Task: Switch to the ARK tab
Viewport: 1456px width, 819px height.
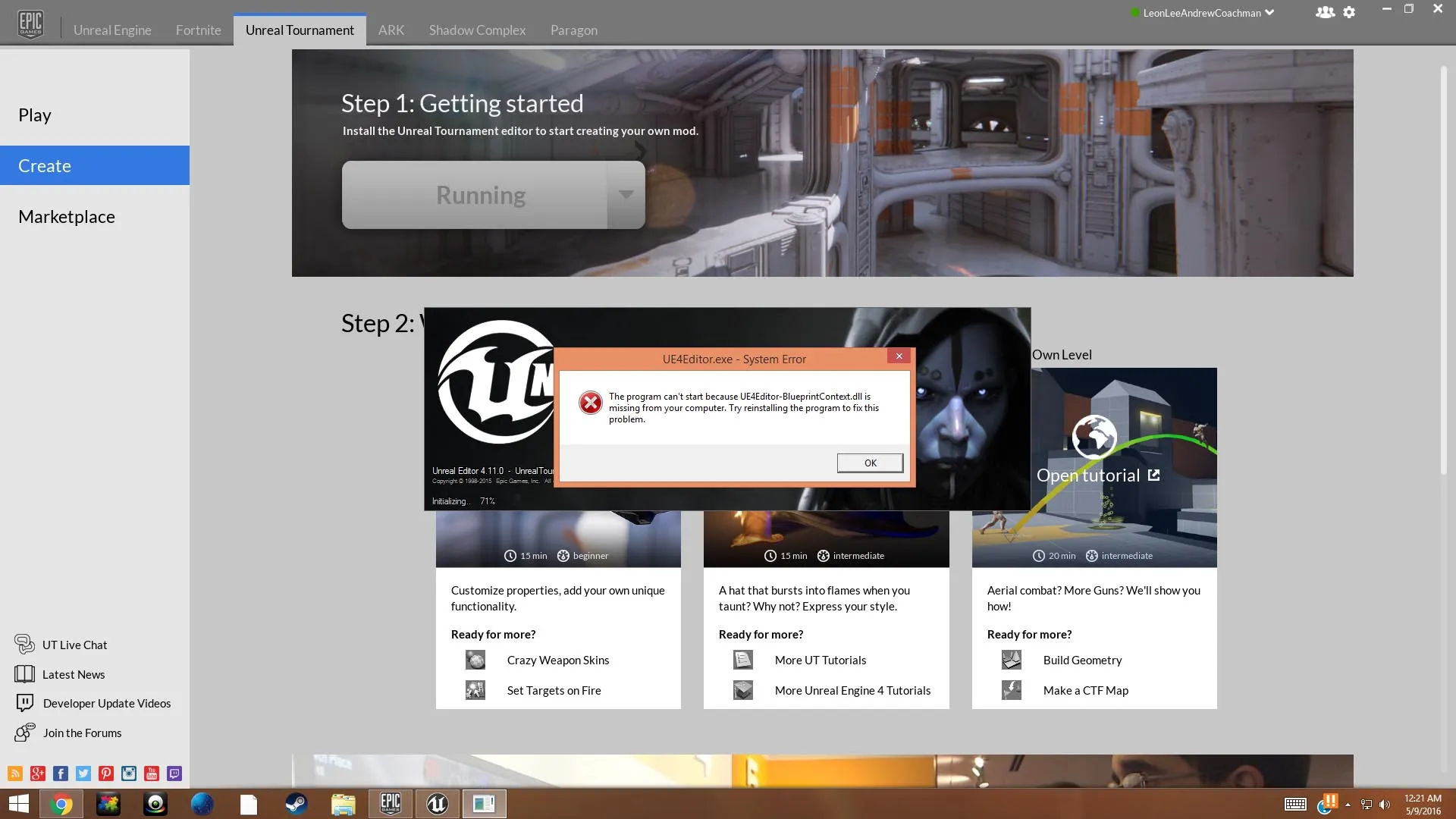Action: (391, 30)
